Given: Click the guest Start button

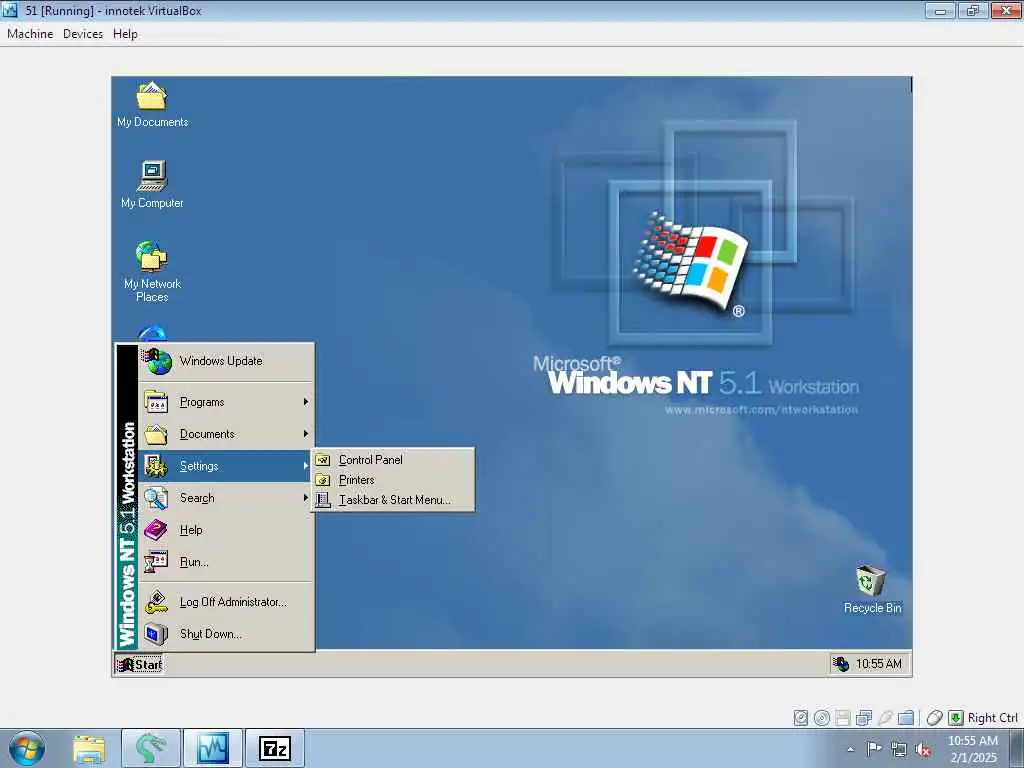Looking at the screenshot, I should pyautogui.click(x=138, y=664).
